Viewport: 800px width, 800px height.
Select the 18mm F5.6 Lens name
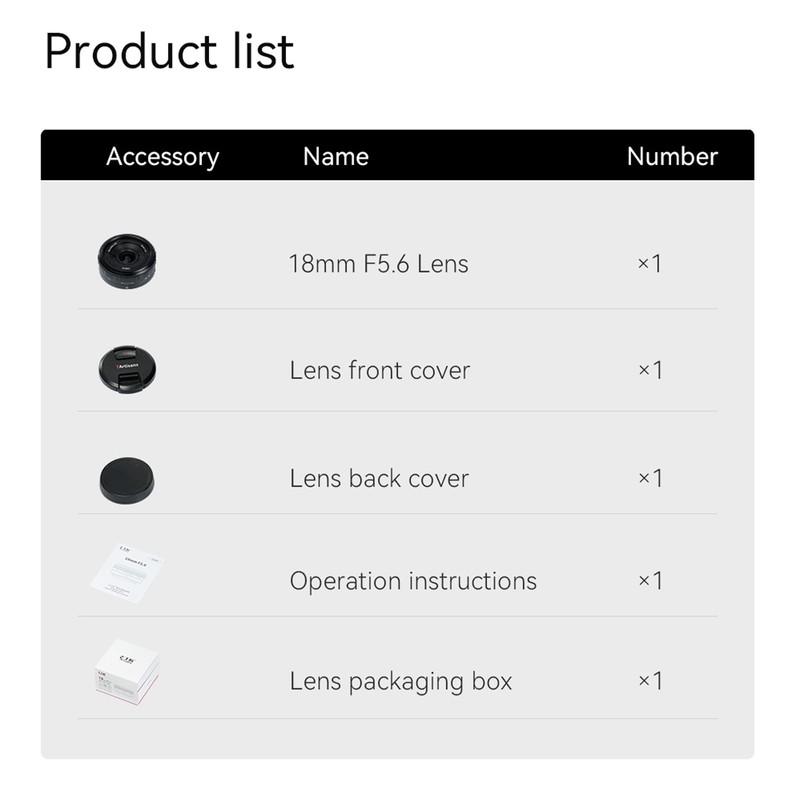378,264
